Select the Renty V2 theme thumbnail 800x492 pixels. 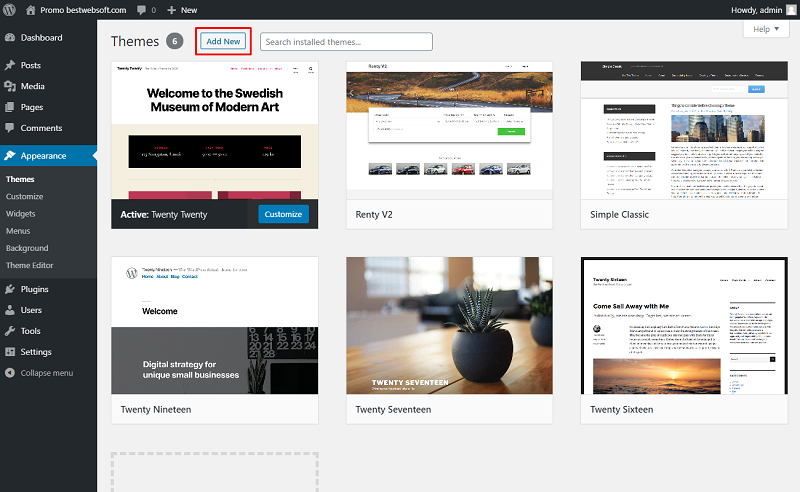(449, 130)
